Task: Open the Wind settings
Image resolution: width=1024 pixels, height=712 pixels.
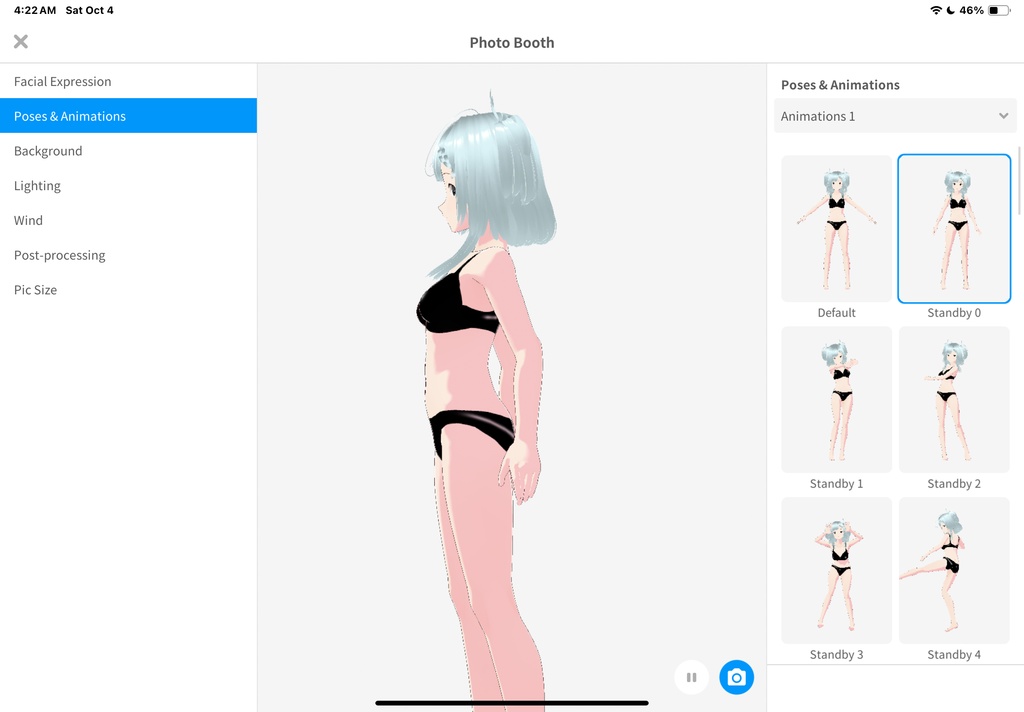Action: (28, 220)
